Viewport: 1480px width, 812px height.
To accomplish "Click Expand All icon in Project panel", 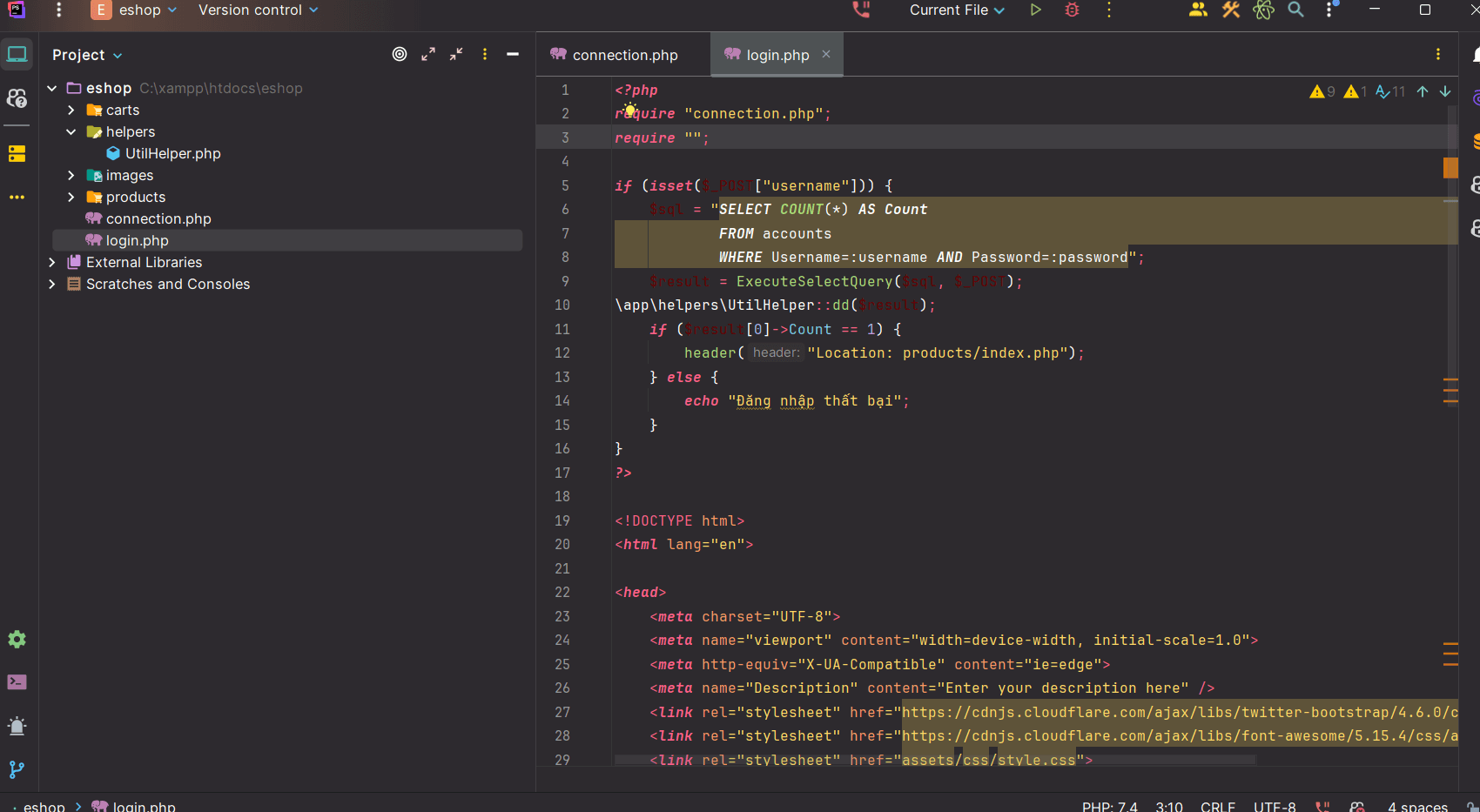I will point(428,54).
